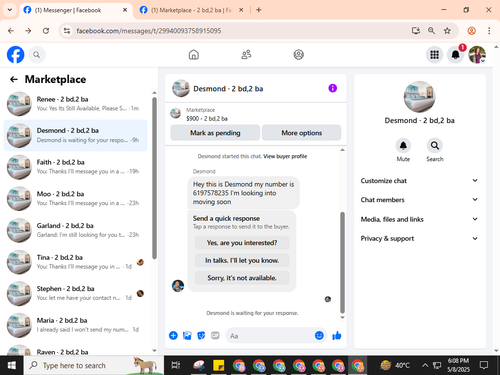View site information icon in address bar

pos(67,31)
